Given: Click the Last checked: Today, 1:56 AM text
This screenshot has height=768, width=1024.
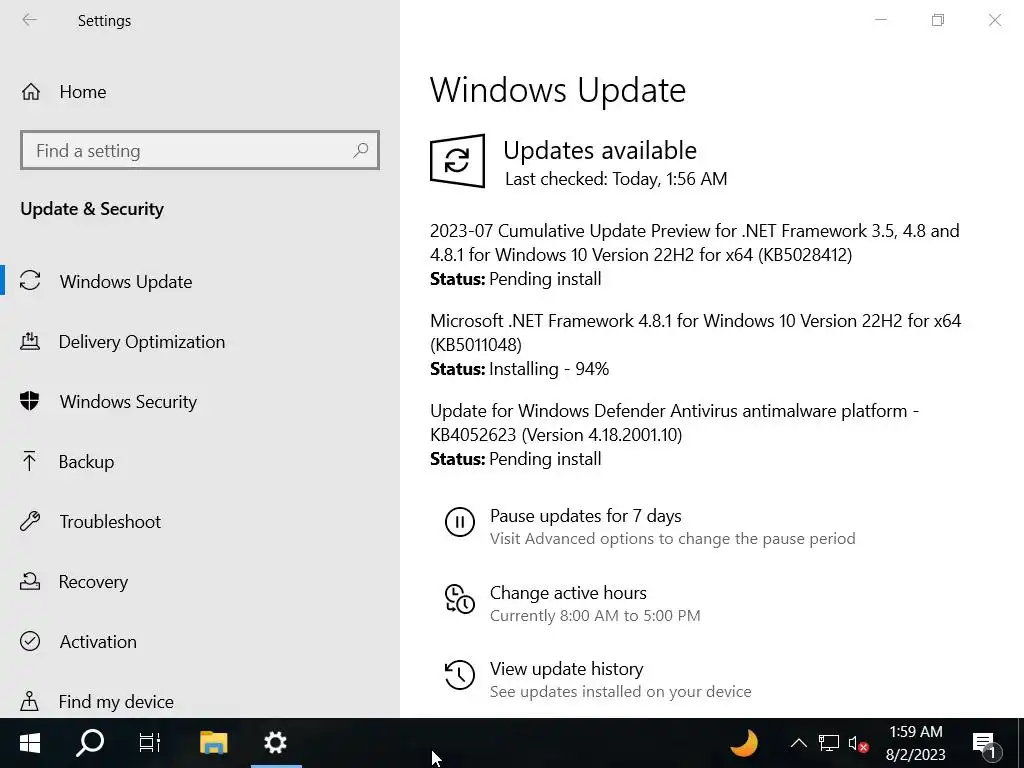Looking at the screenshot, I should 616,179.
